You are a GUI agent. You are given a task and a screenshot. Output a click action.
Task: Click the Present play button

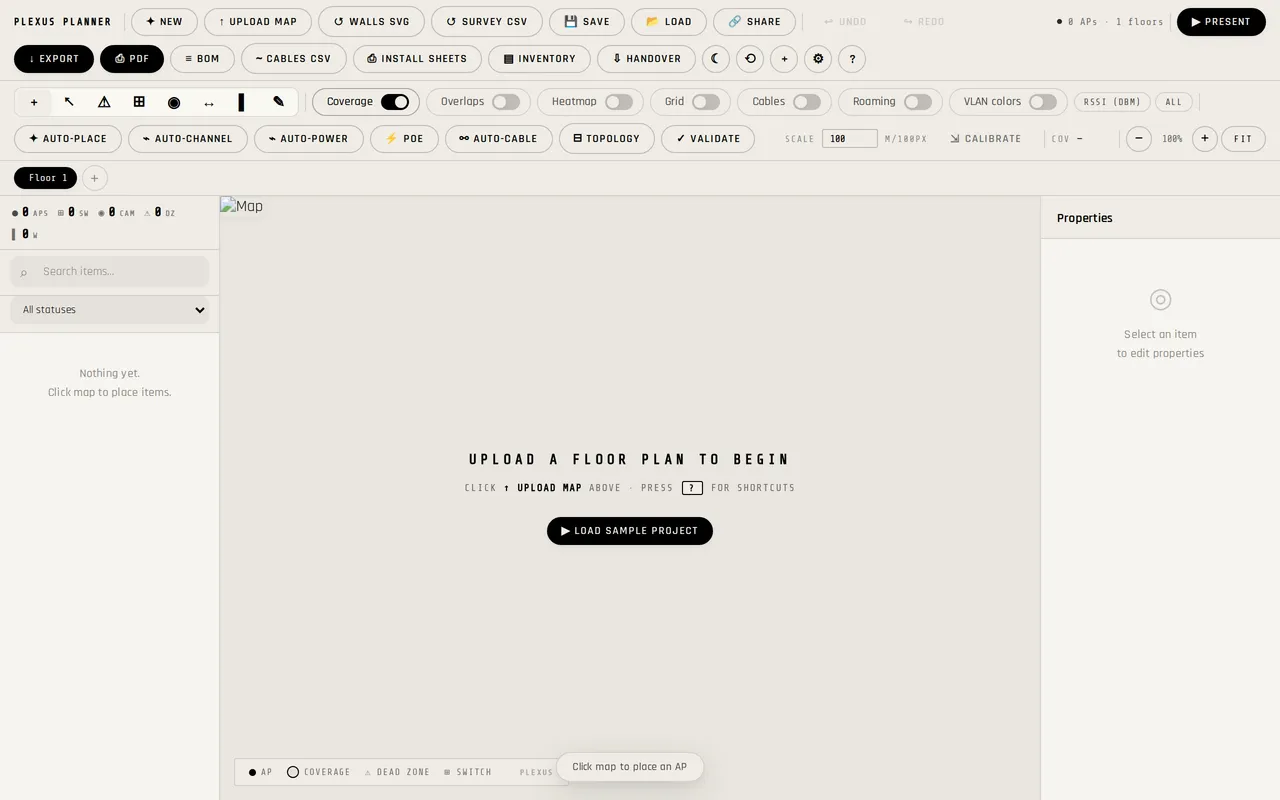click(1221, 22)
